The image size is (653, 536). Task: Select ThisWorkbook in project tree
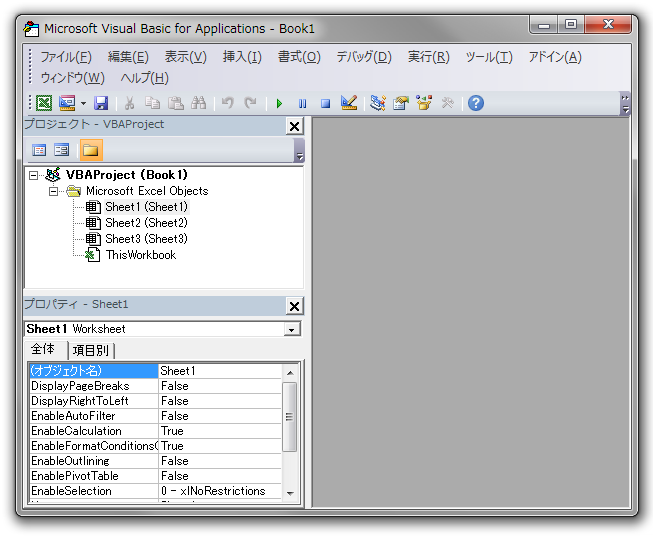tap(141, 255)
